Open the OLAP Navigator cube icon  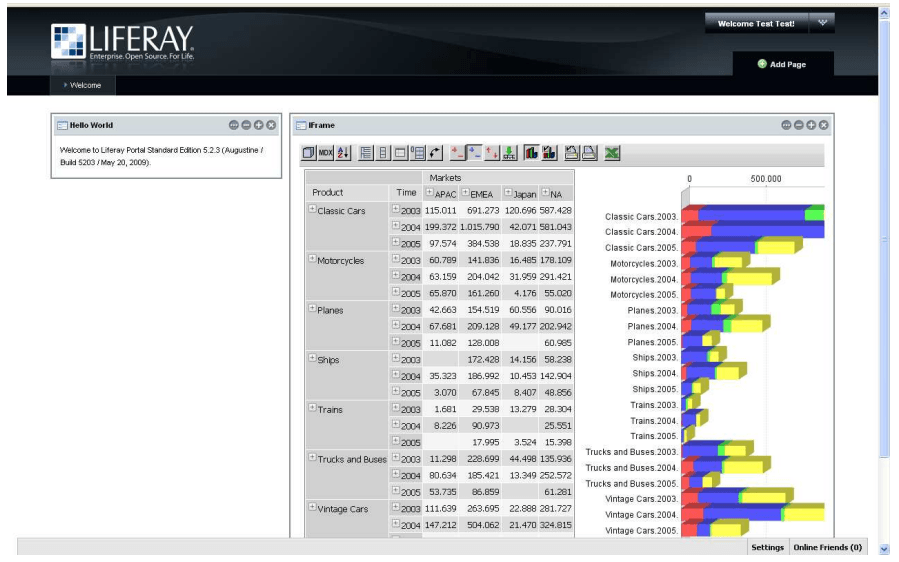coord(310,153)
